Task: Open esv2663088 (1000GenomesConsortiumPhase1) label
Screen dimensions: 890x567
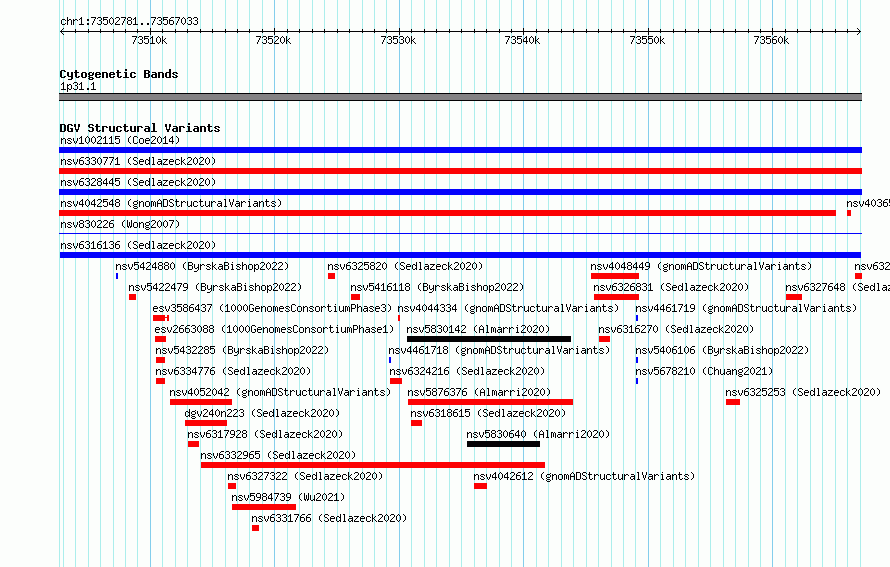Action: click(x=274, y=329)
